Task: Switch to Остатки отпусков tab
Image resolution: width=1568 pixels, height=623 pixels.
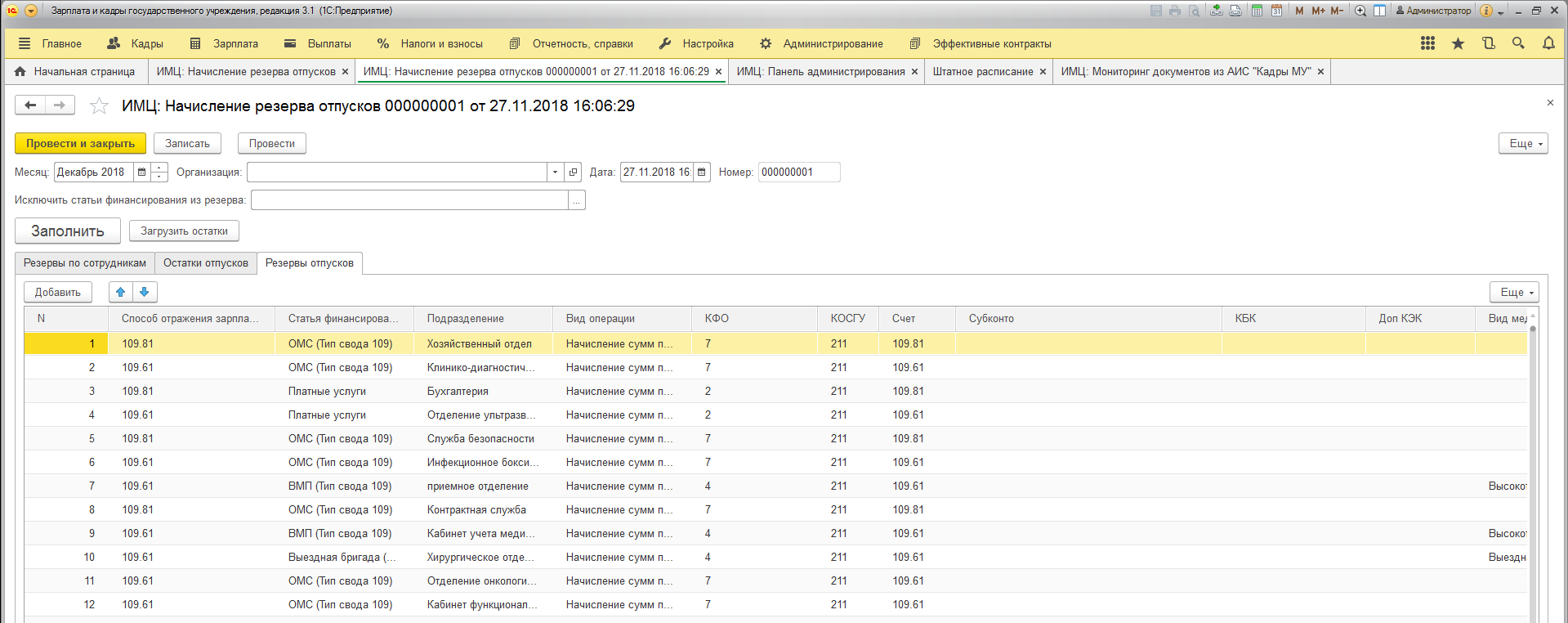Action: tap(205, 263)
